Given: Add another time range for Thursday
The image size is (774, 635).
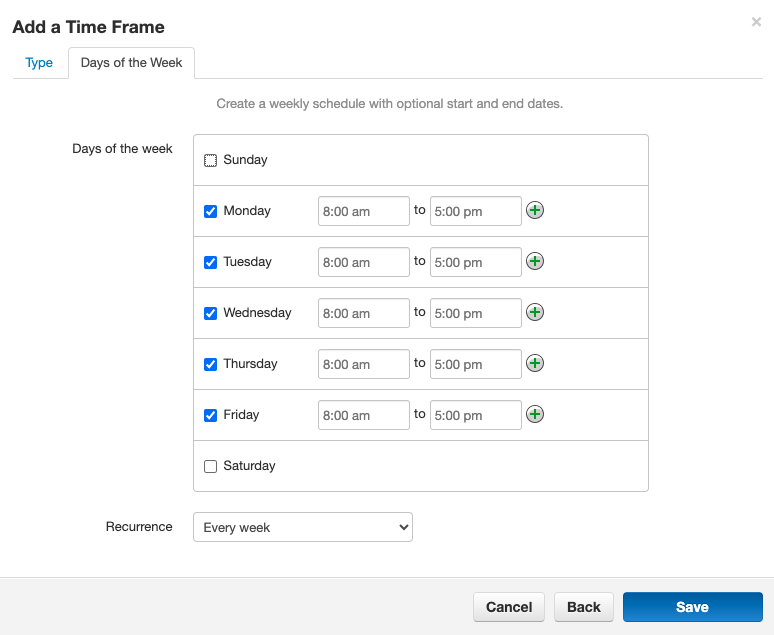Looking at the screenshot, I should (535, 363).
